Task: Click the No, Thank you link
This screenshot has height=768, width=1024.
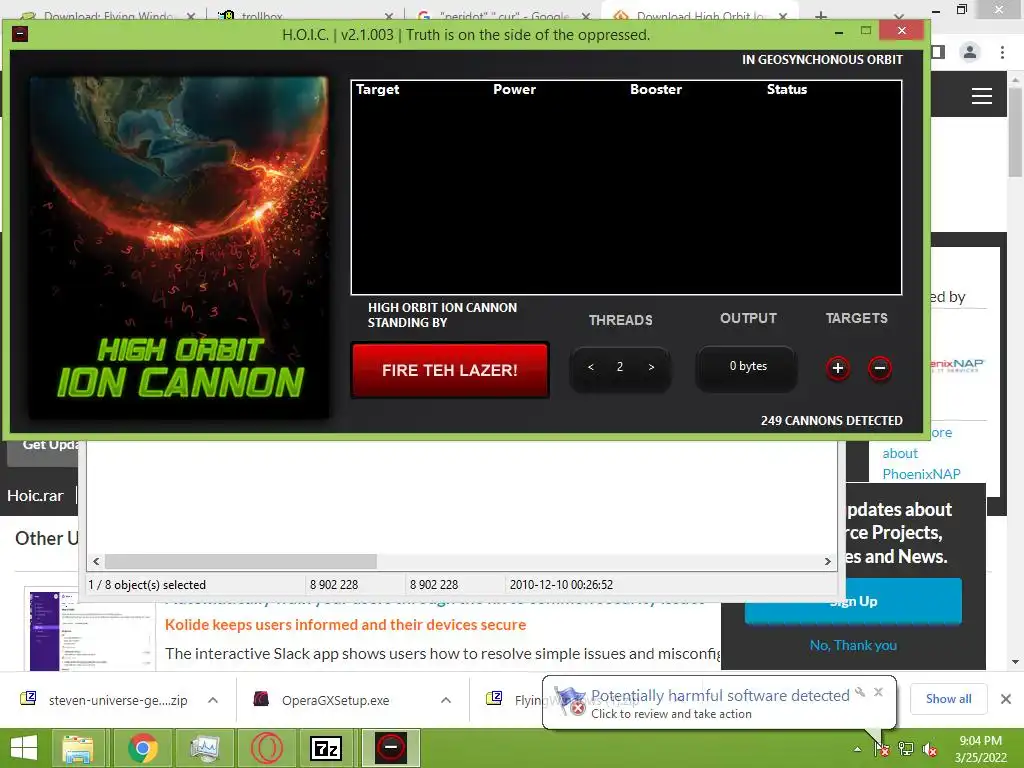Action: click(853, 645)
